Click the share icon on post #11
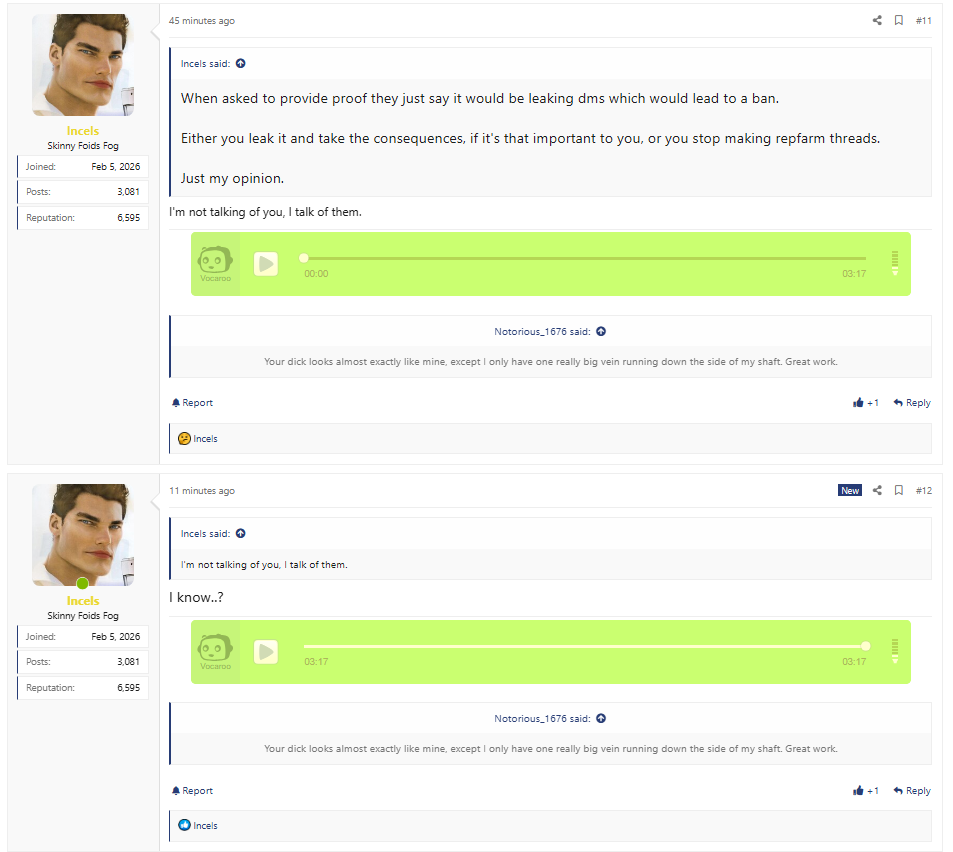The width and height of the screenshot is (953, 852). pyautogui.click(x=877, y=20)
